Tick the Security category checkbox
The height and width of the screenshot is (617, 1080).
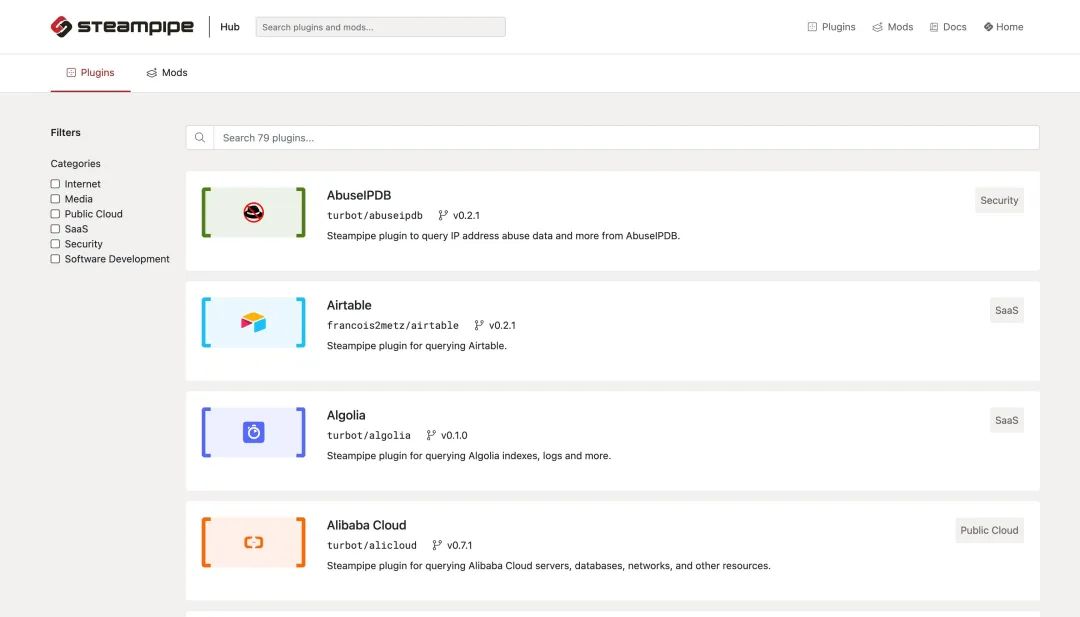click(x=56, y=244)
